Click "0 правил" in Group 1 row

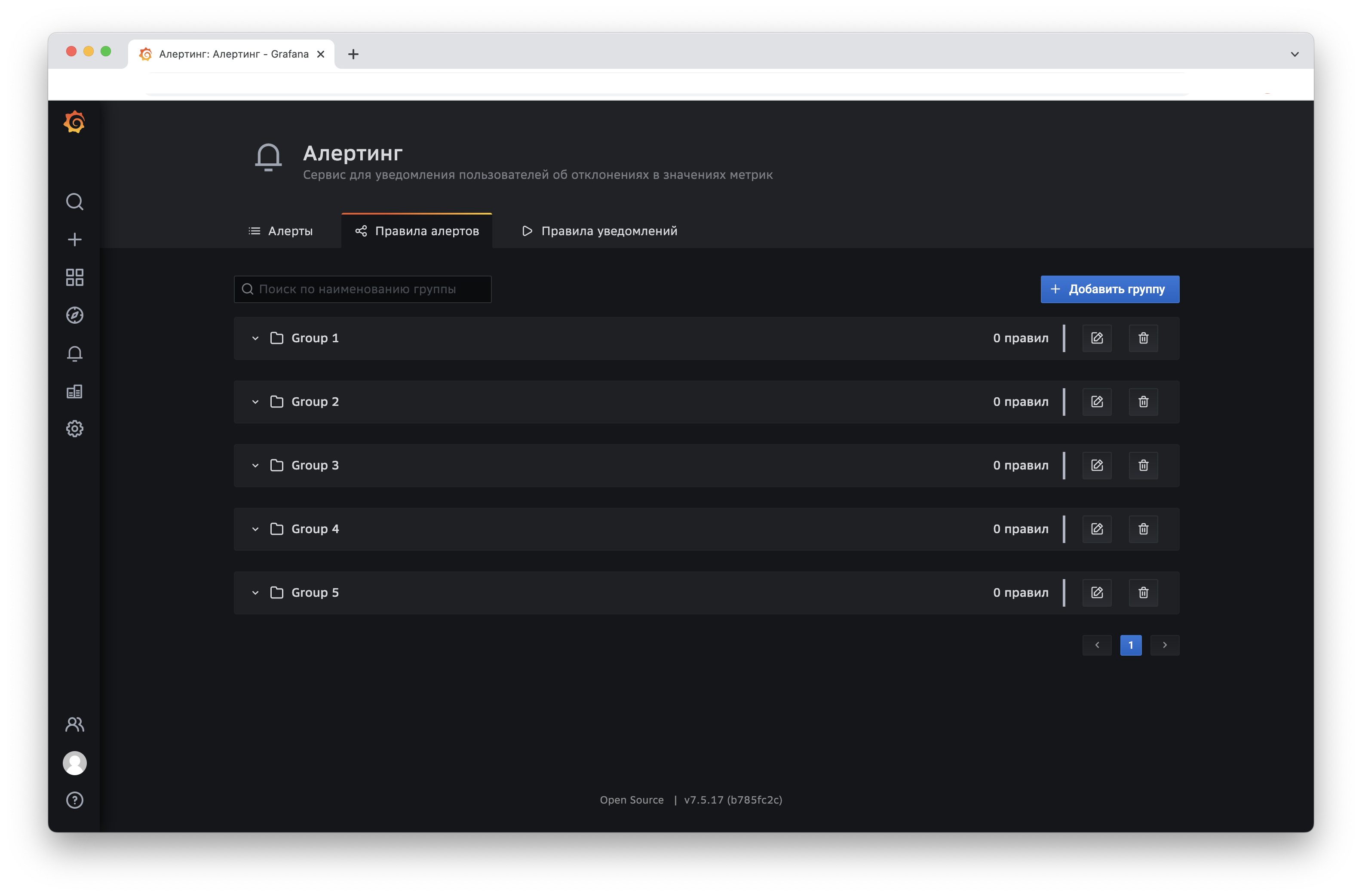pos(1021,338)
